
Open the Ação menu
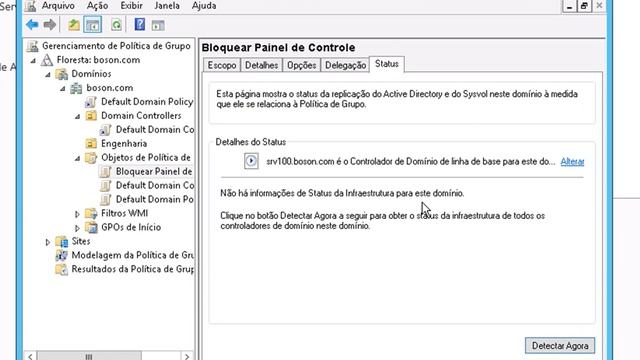(97, 6)
